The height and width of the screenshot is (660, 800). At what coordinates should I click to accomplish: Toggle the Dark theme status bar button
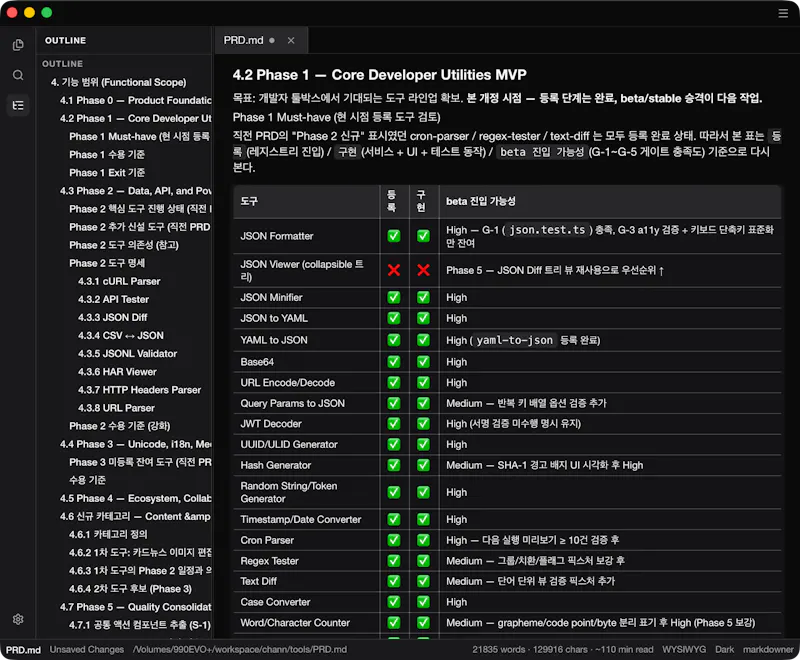click(724, 649)
